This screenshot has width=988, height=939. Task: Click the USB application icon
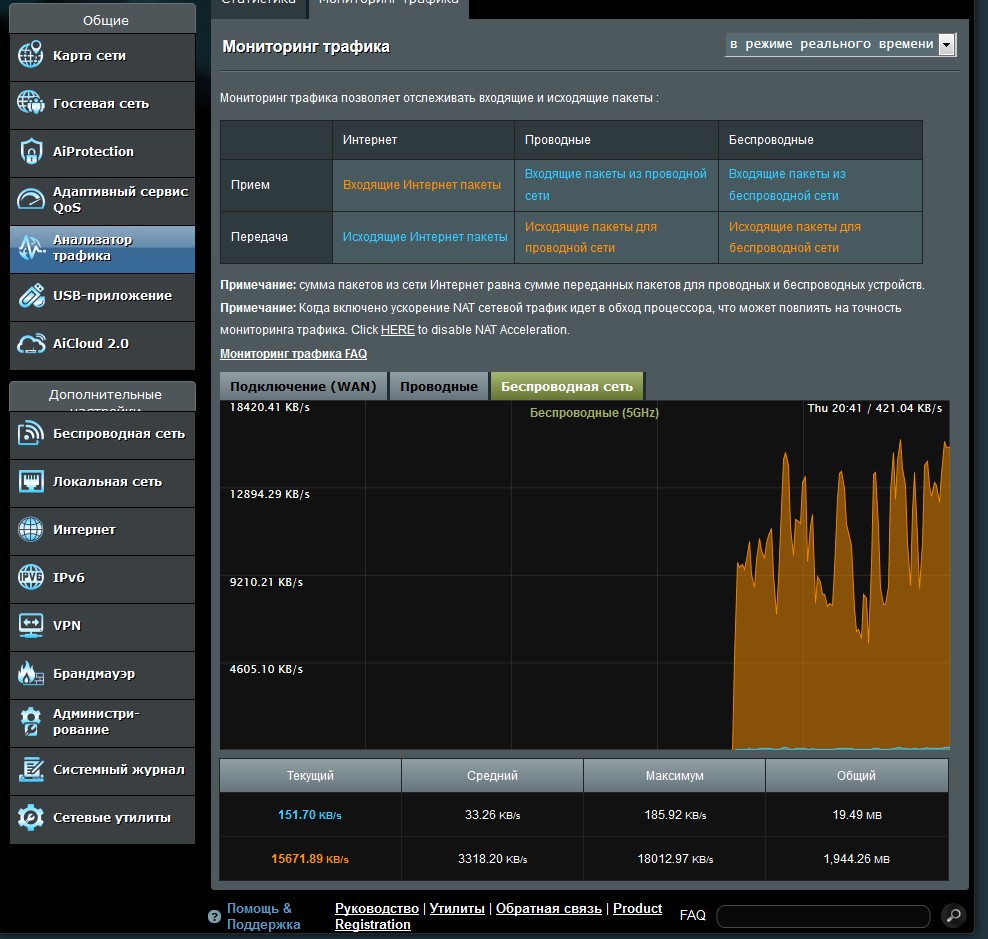(x=31, y=296)
